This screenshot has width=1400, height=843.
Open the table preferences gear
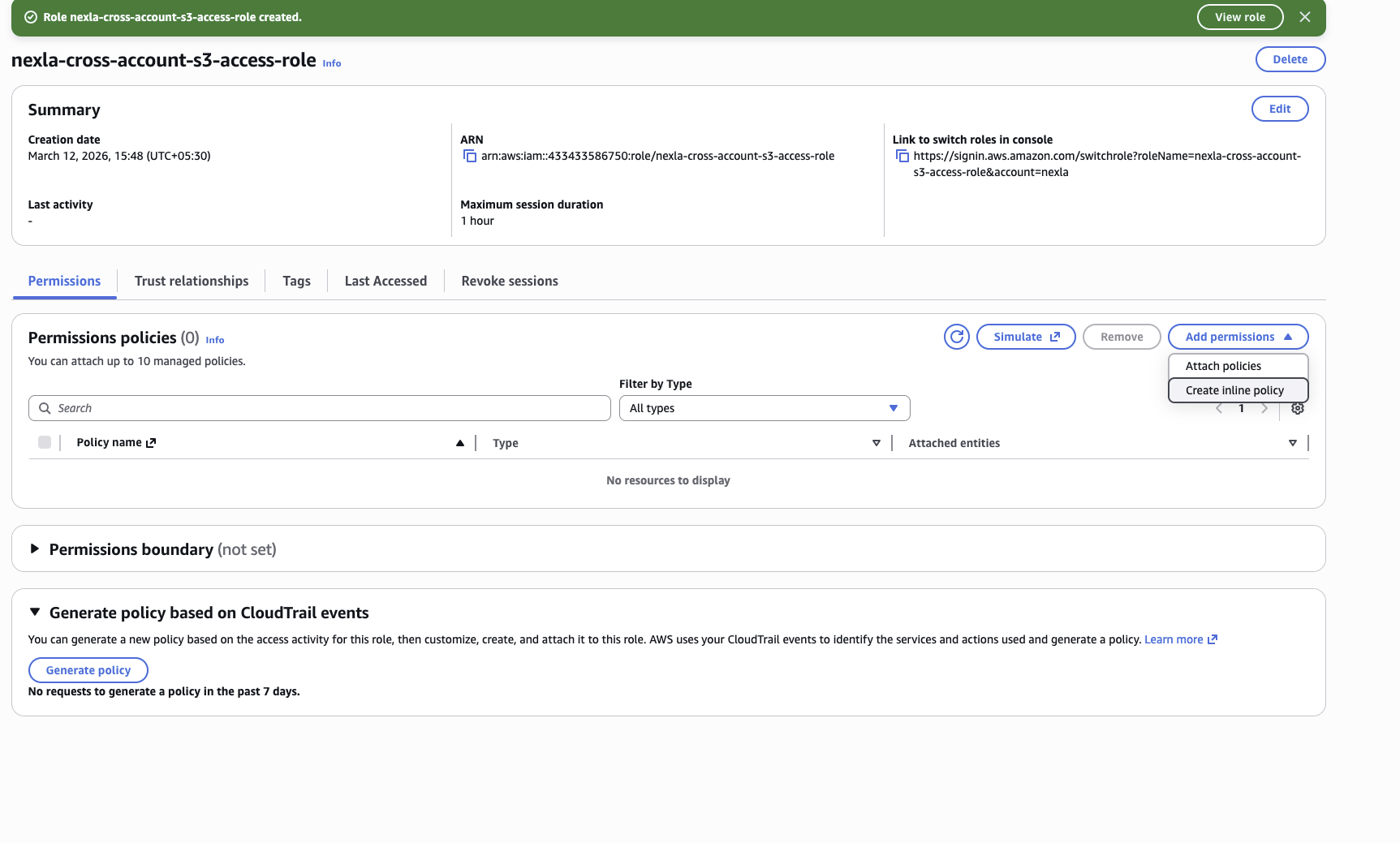point(1297,408)
